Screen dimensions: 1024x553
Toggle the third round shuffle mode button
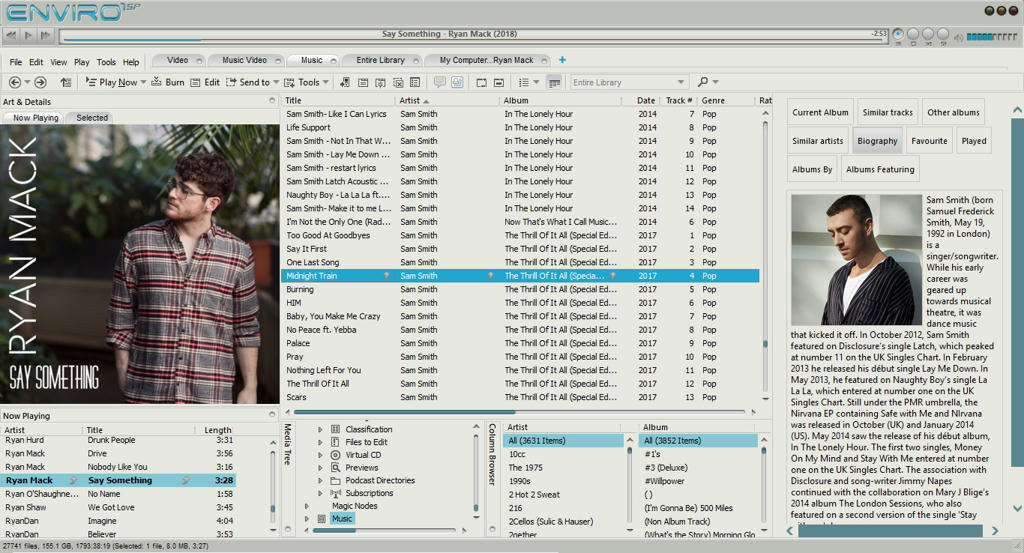[x=928, y=34]
